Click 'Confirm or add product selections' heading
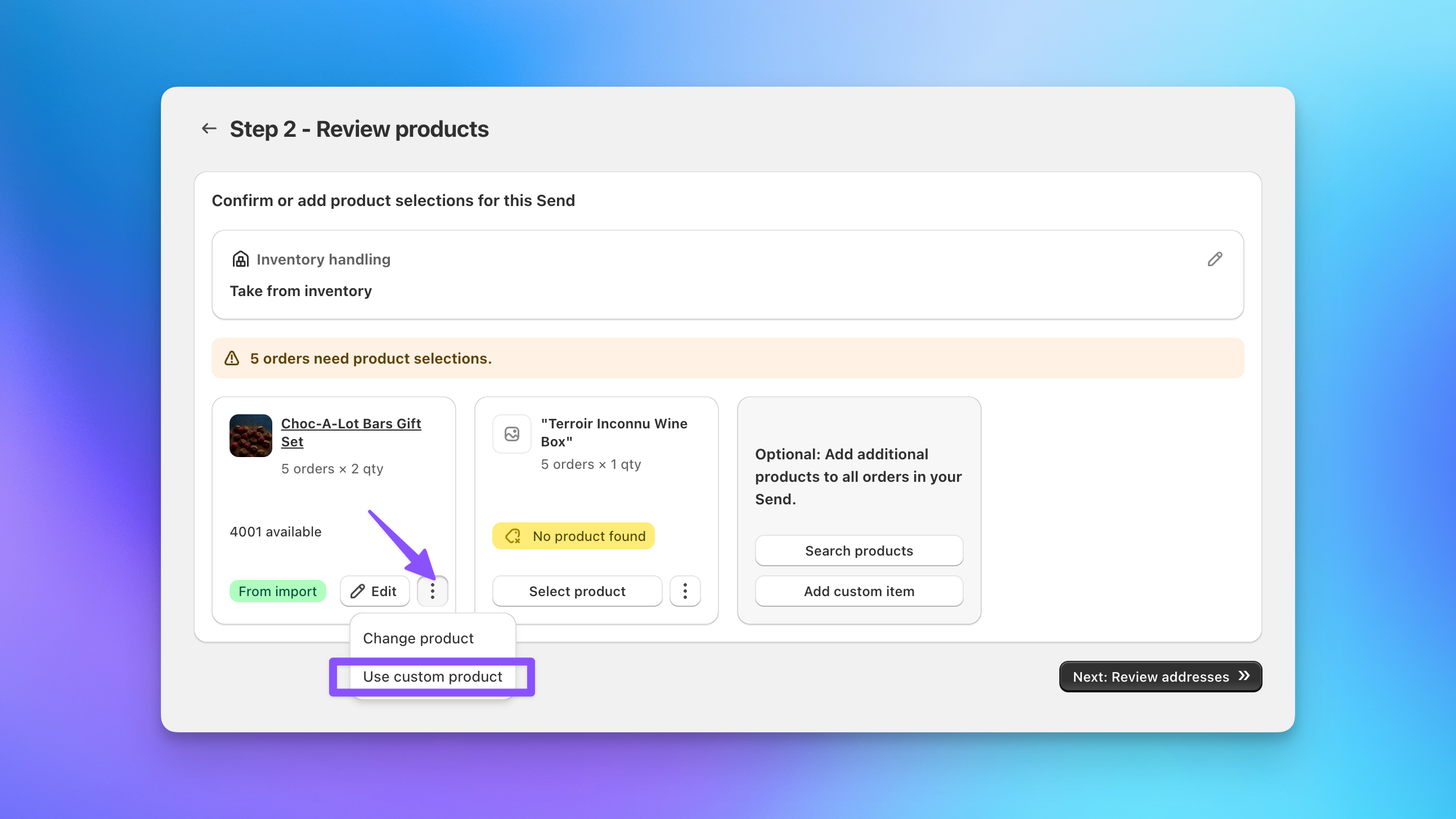1456x819 pixels. (393, 200)
